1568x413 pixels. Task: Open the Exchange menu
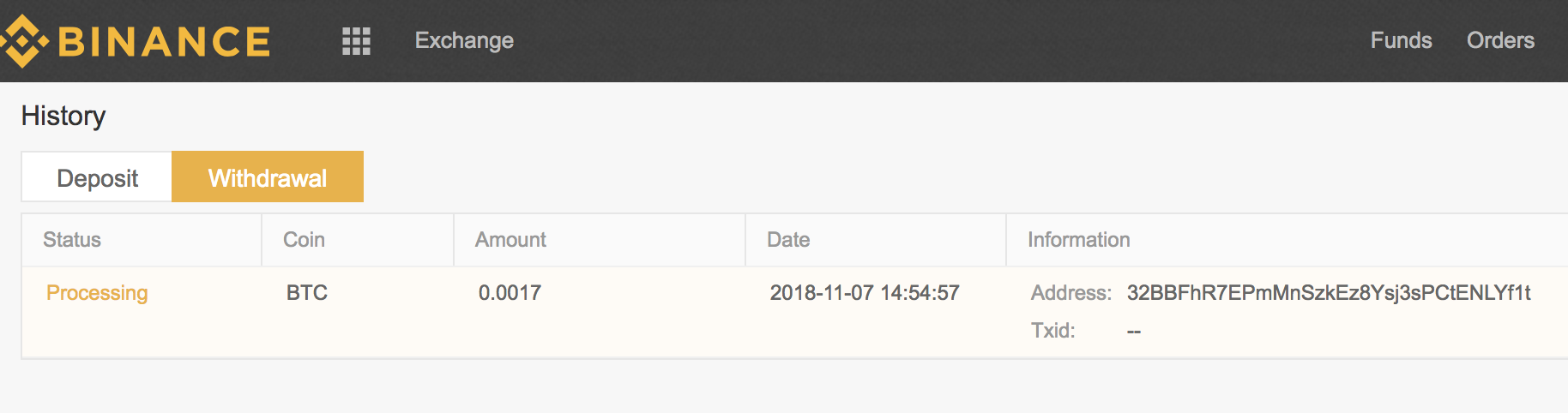tap(464, 40)
